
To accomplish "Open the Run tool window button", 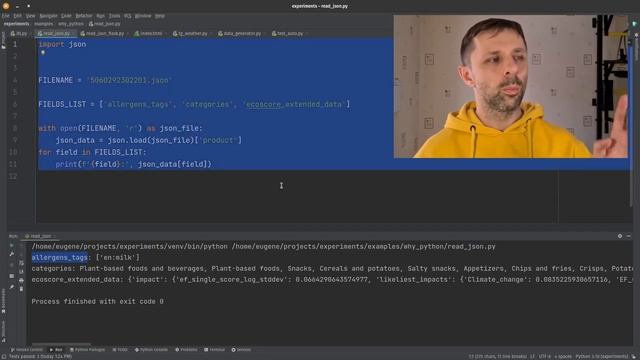I will coord(56,350).
